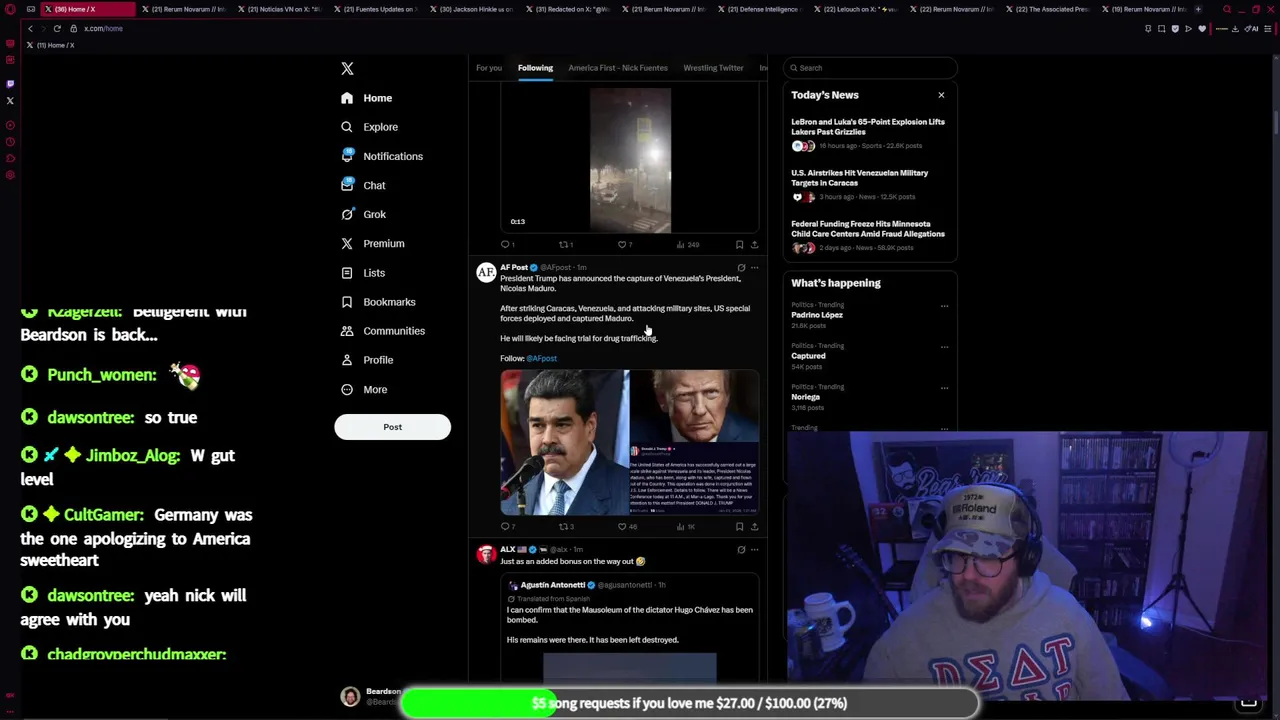Open the @AFpost follow link
Viewport: 1280px width, 720px height.
(541, 358)
